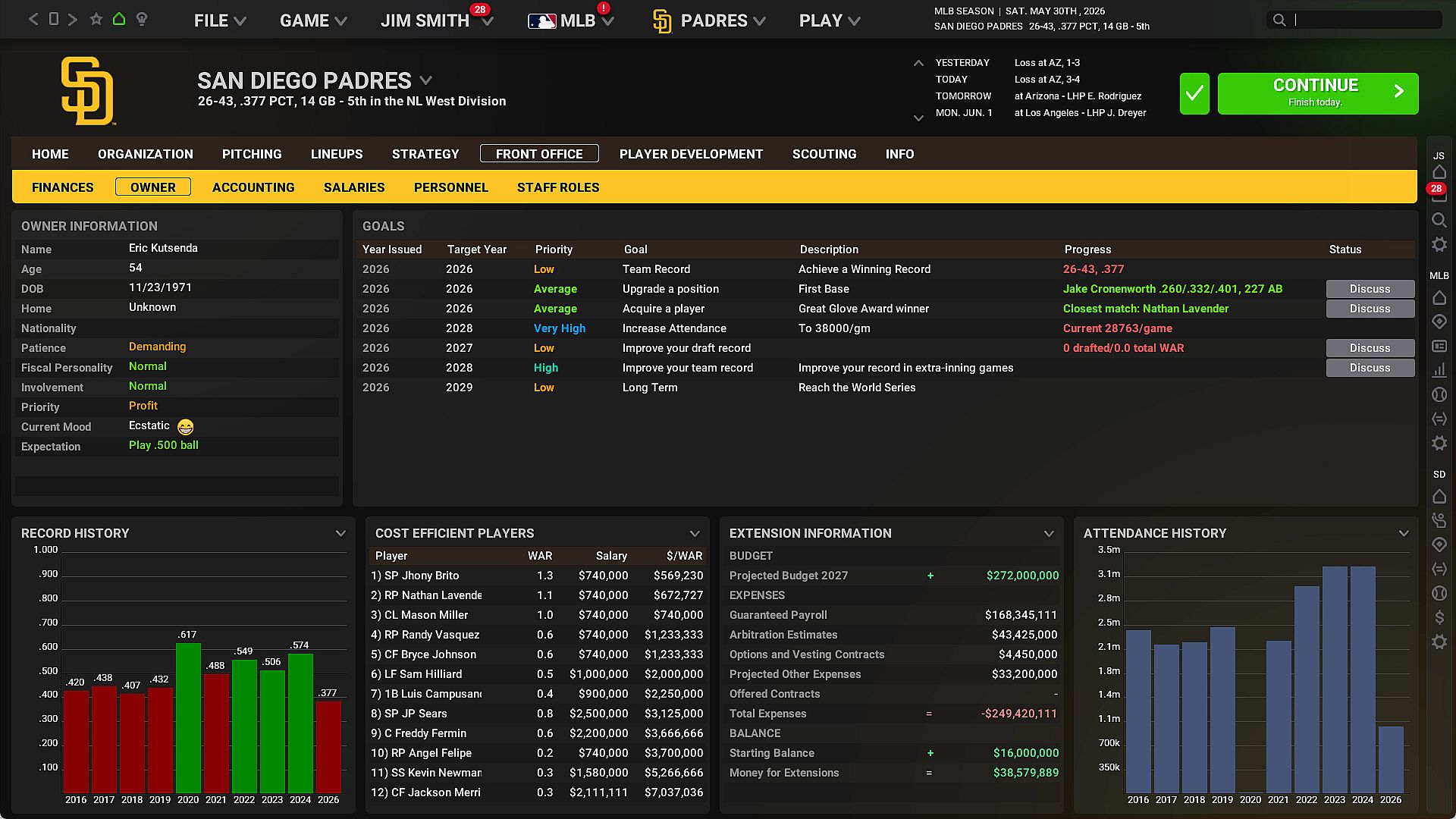1456x819 pixels.
Task: Click Discuss for the Upgrade a position goal
Action: (x=1370, y=289)
